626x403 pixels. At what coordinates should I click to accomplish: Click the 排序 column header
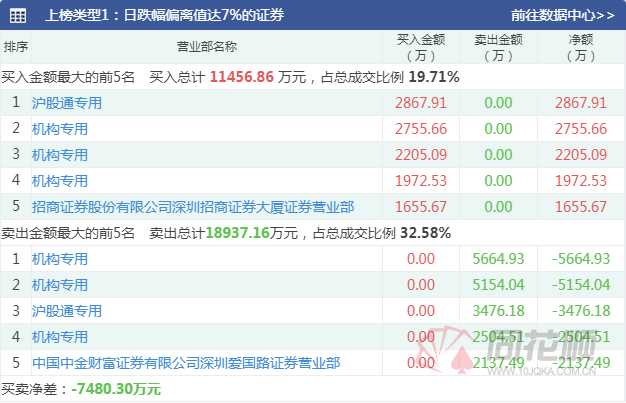pyautogui.click(x=16, y=47)
